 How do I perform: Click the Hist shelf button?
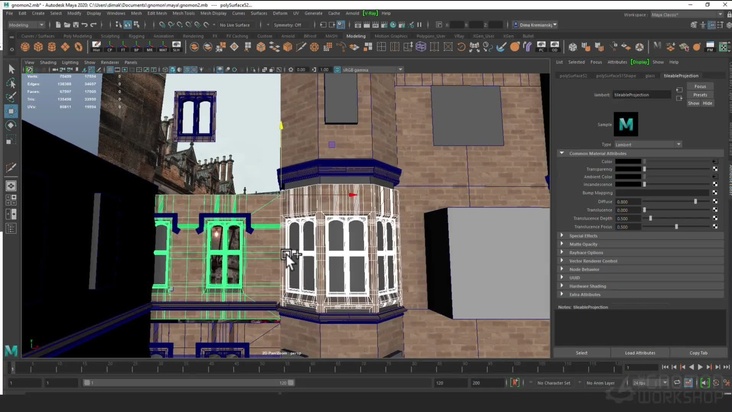(x=96, y=47)
